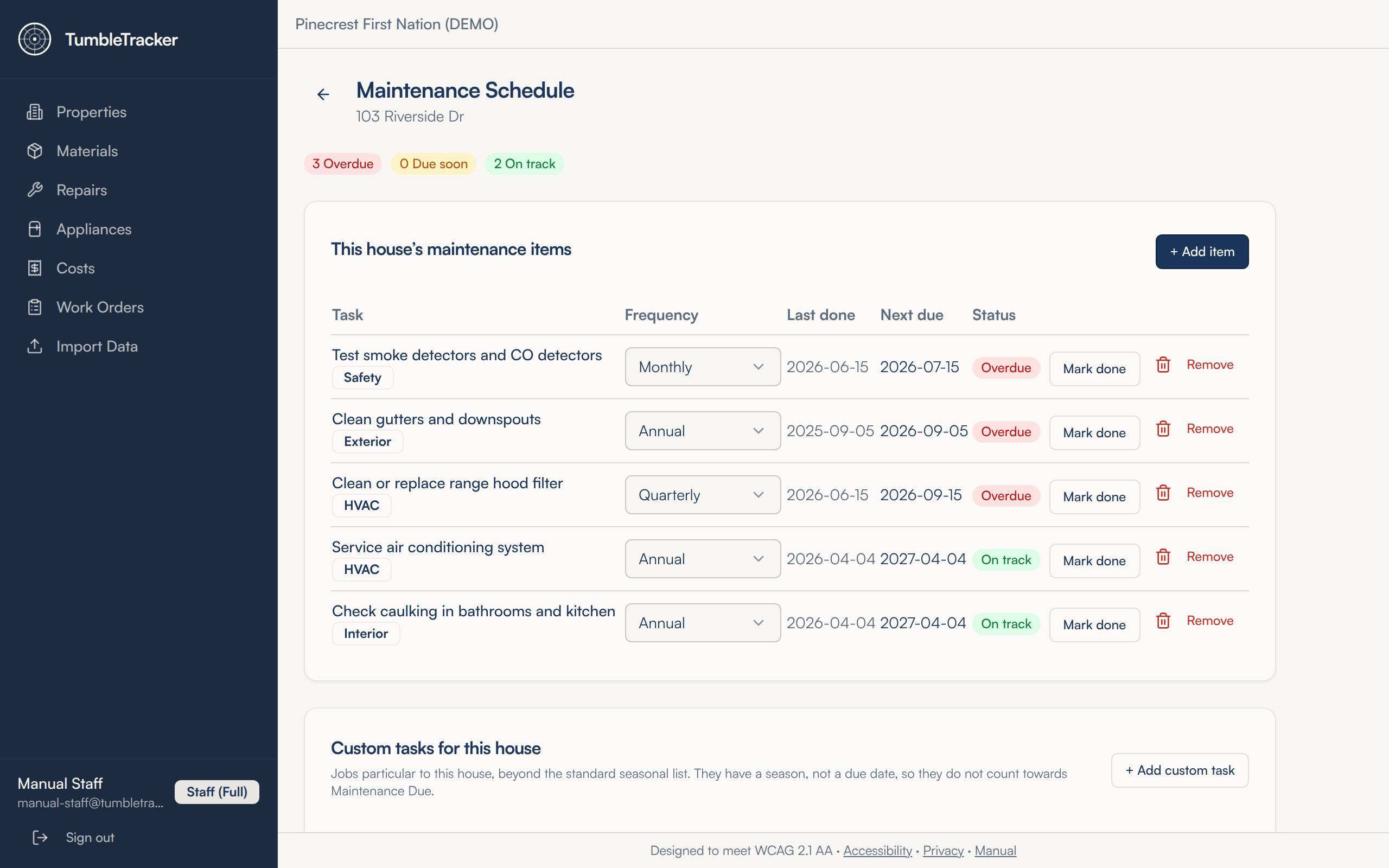Click the TumbleTracker logo icon

[34, 39]
